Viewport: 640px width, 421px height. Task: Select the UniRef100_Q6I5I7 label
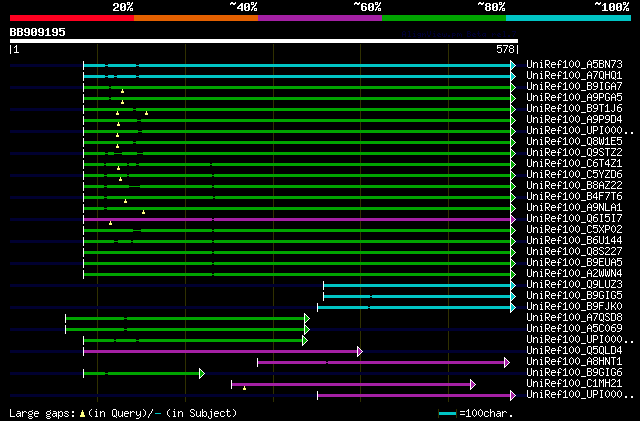click(x=574, y=219)
